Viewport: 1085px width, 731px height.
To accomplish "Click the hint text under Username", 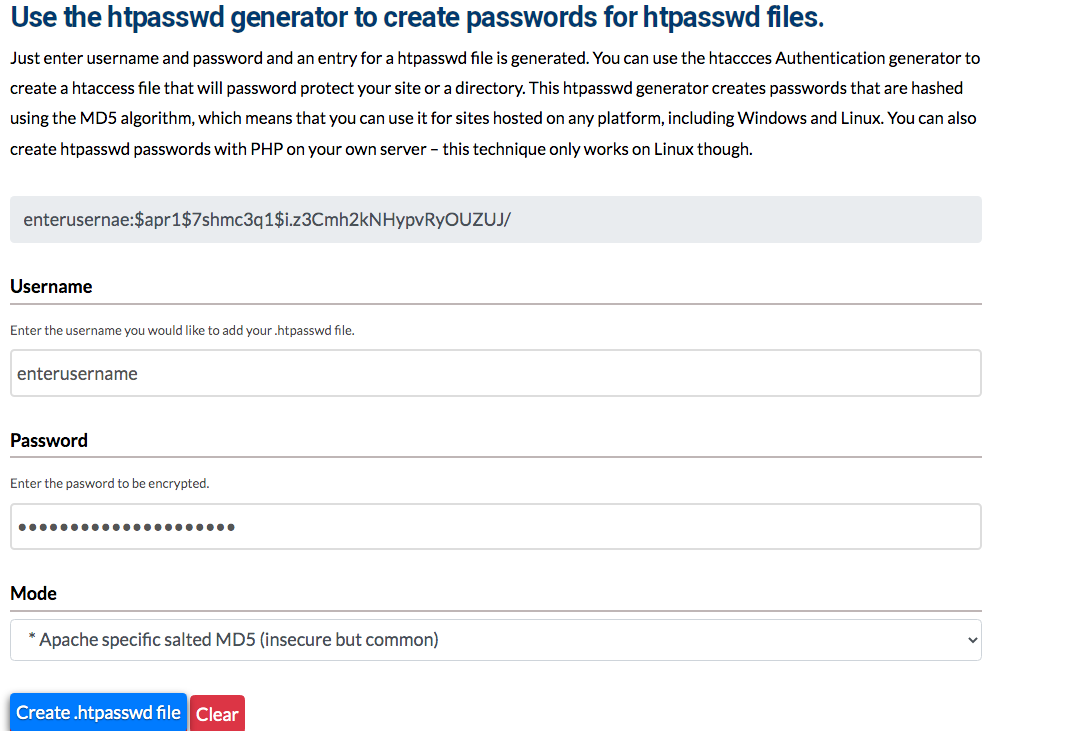I will pos(180,329).
